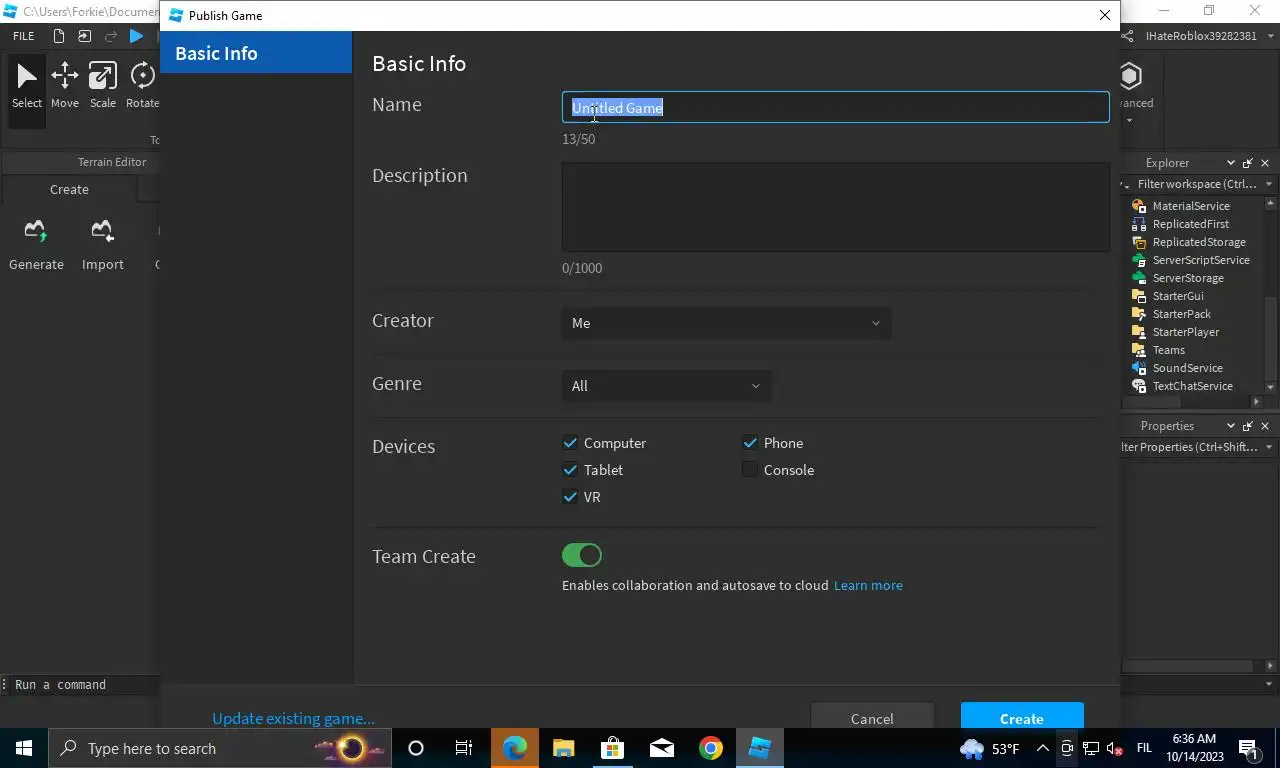Select MaterialService in Explorer
The image size is (1280, 768).
[1191, 206]
